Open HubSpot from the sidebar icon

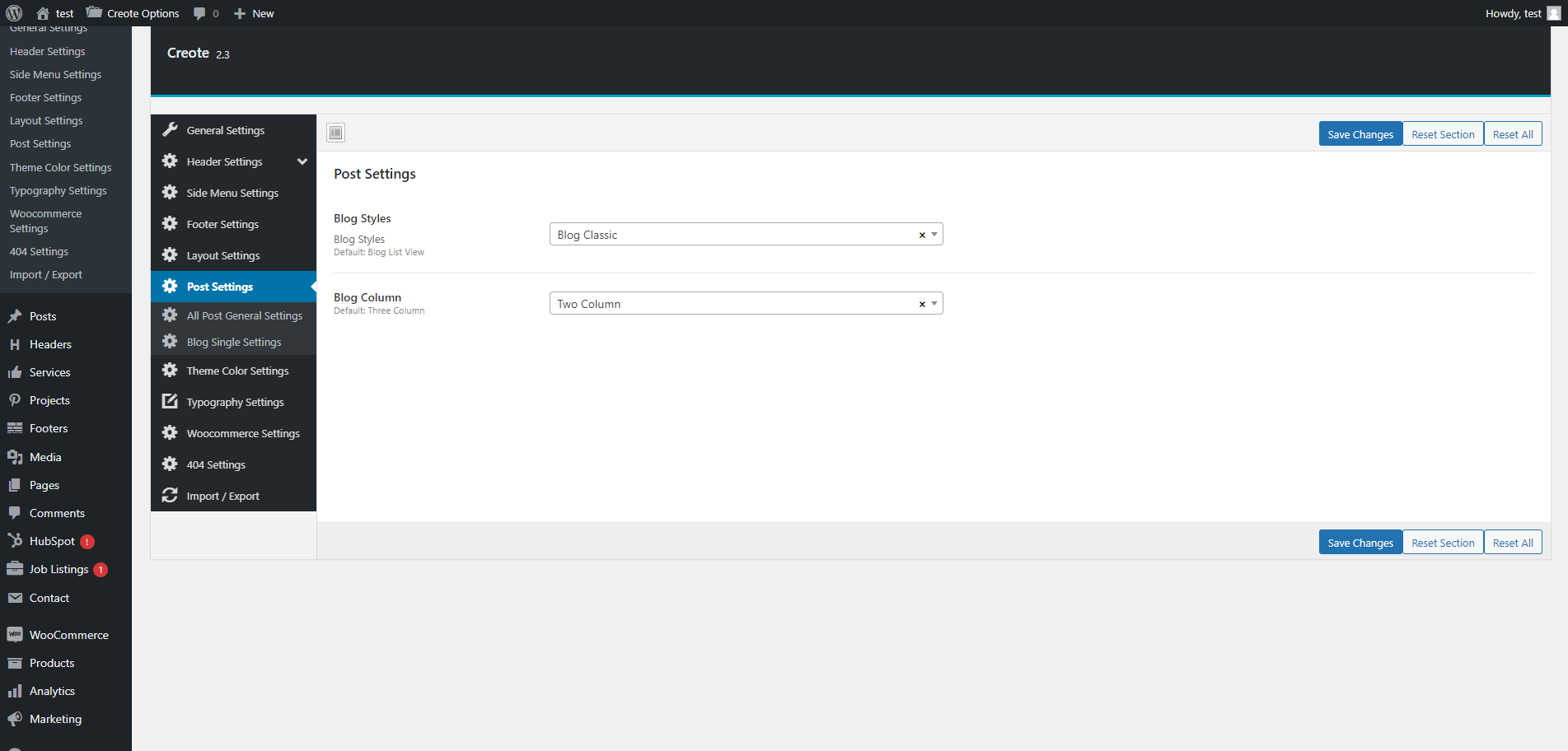tap(15, 541)
